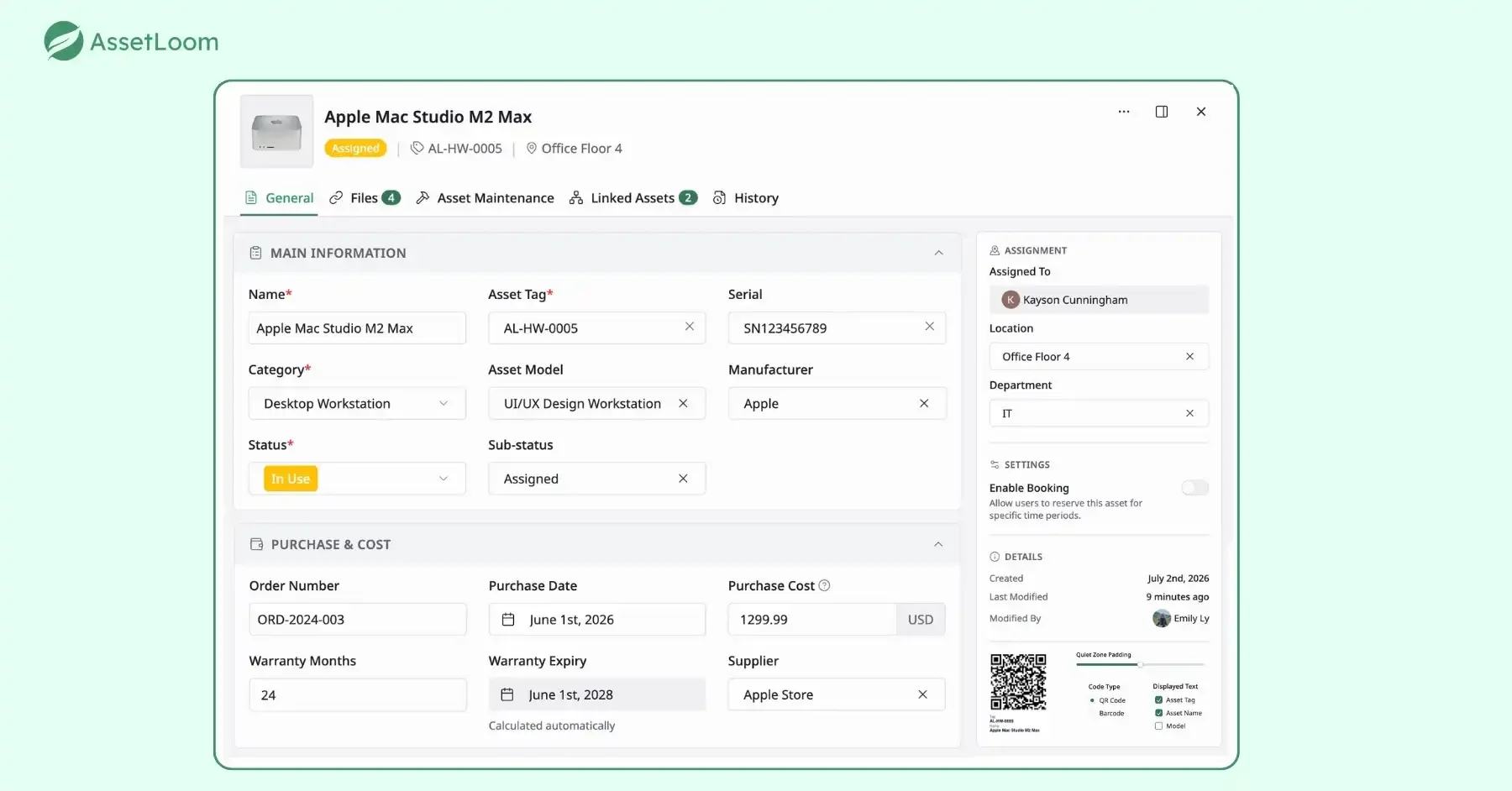Open the Purchase Date calendar icon
This screenshot has height=791, width=1512.
[508, 620]
